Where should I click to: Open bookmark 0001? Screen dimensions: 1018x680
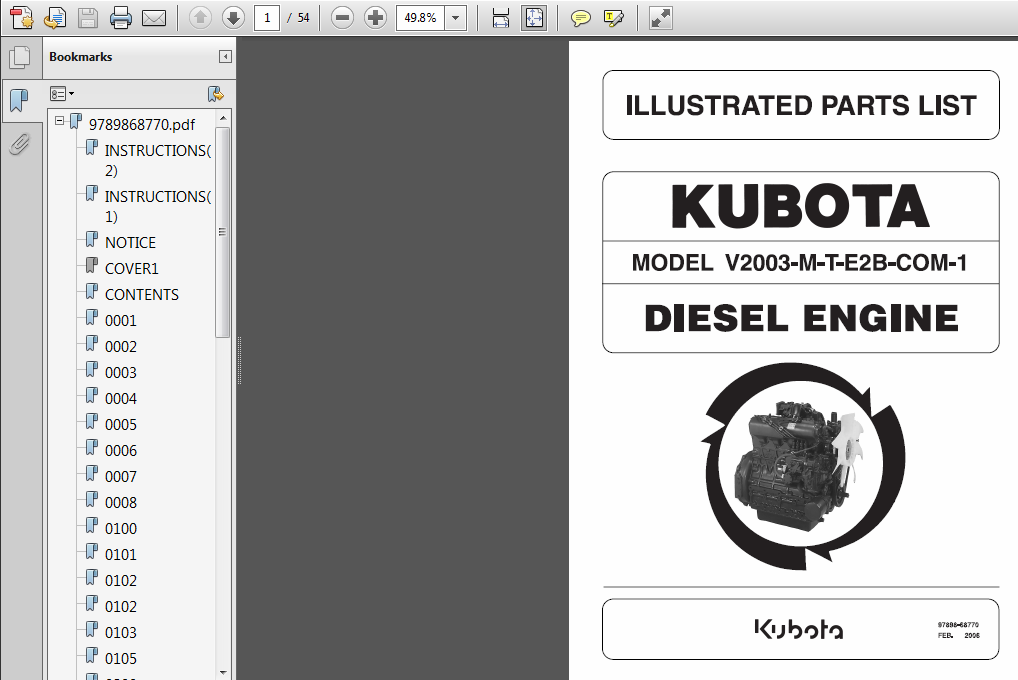pyautogui.click(x=121, y=320)
